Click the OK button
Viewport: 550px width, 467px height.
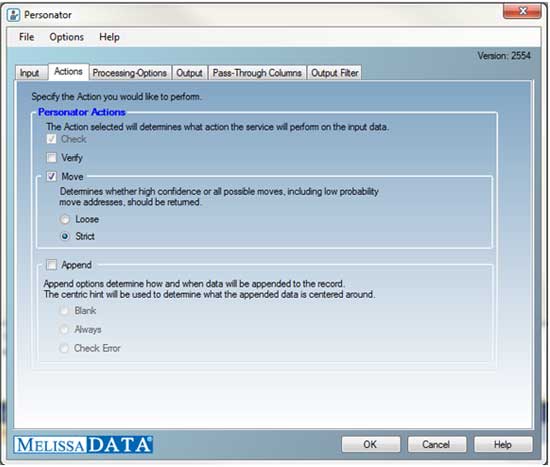coord(370,445)
